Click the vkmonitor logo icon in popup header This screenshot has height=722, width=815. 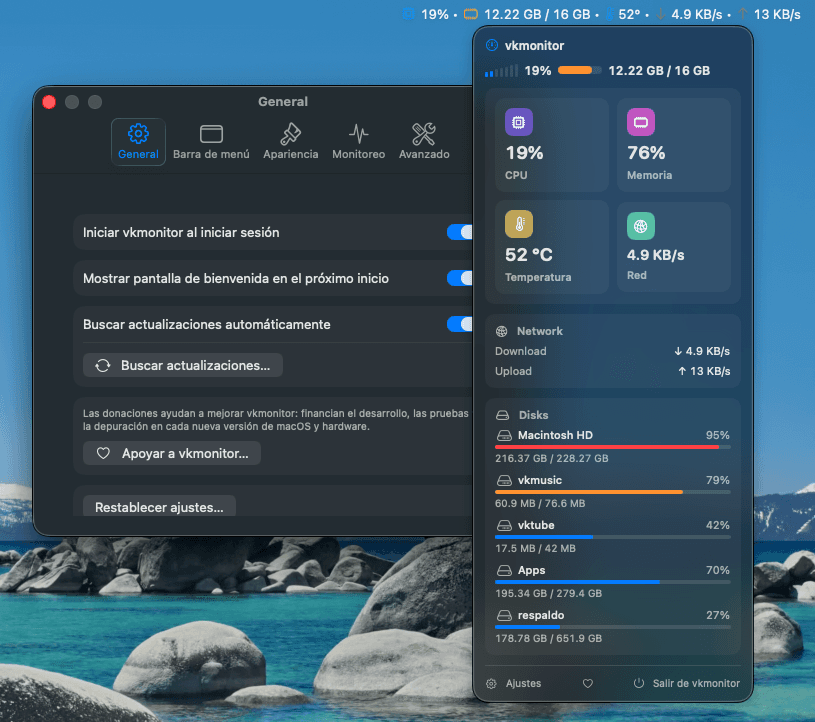(492, 45)
